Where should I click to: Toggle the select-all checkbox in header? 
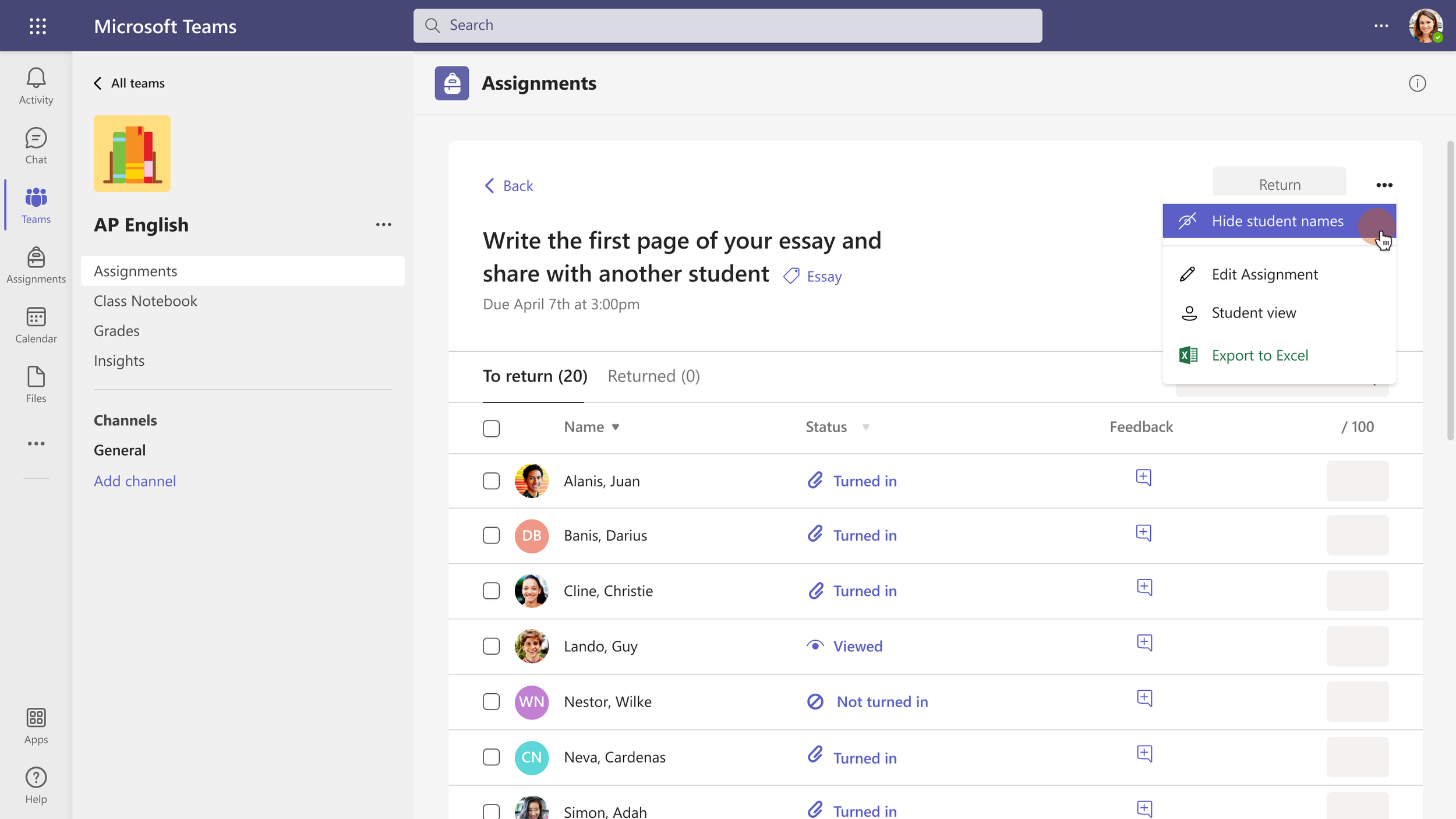491,428
